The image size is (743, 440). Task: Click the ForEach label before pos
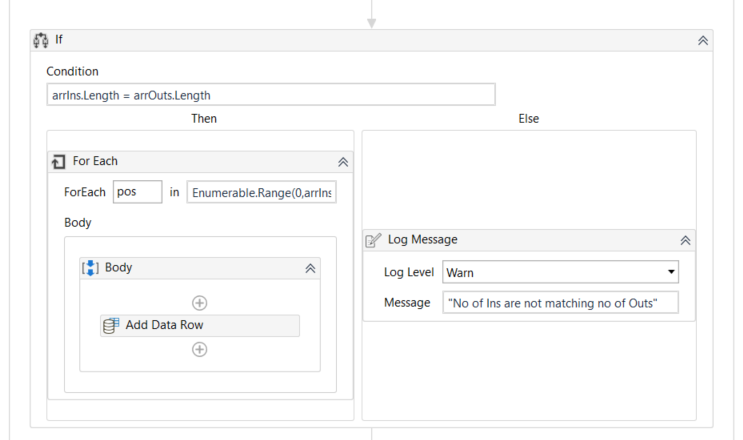click(x=85, y=192)
